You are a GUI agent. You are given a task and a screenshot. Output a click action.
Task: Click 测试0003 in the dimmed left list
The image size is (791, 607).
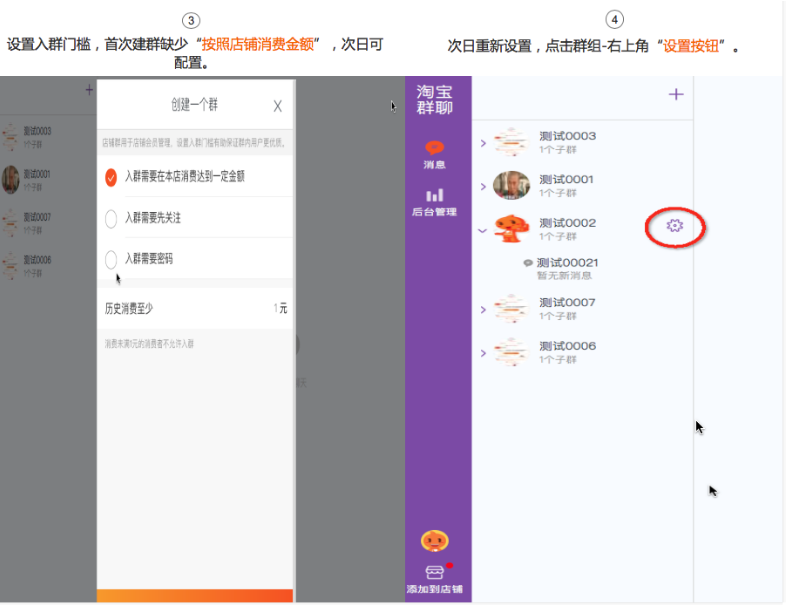coord(38,131)
